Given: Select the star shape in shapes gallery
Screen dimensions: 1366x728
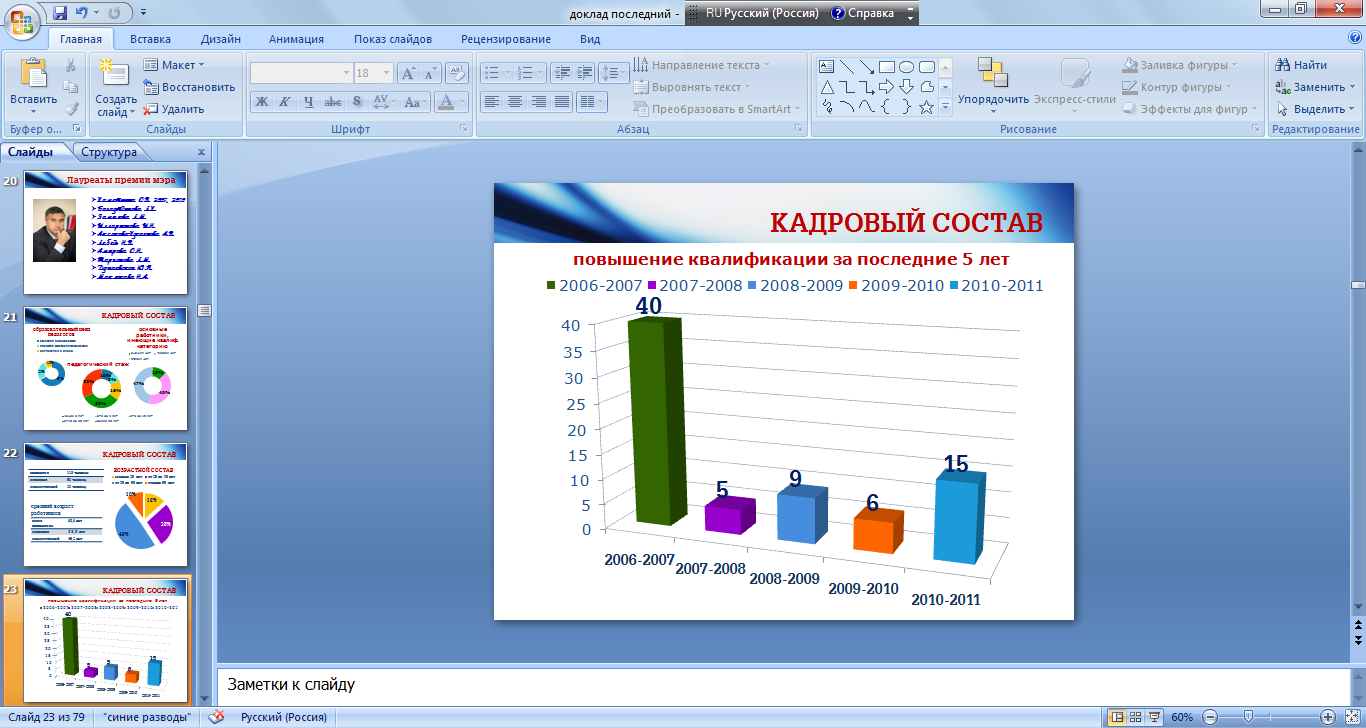Looking at the screenshot, I should click(x=926, y=107).
